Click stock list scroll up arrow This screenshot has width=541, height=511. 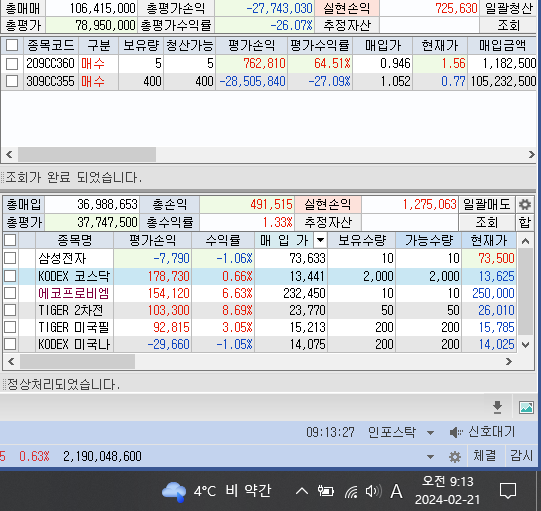click(x=525, y=241)
